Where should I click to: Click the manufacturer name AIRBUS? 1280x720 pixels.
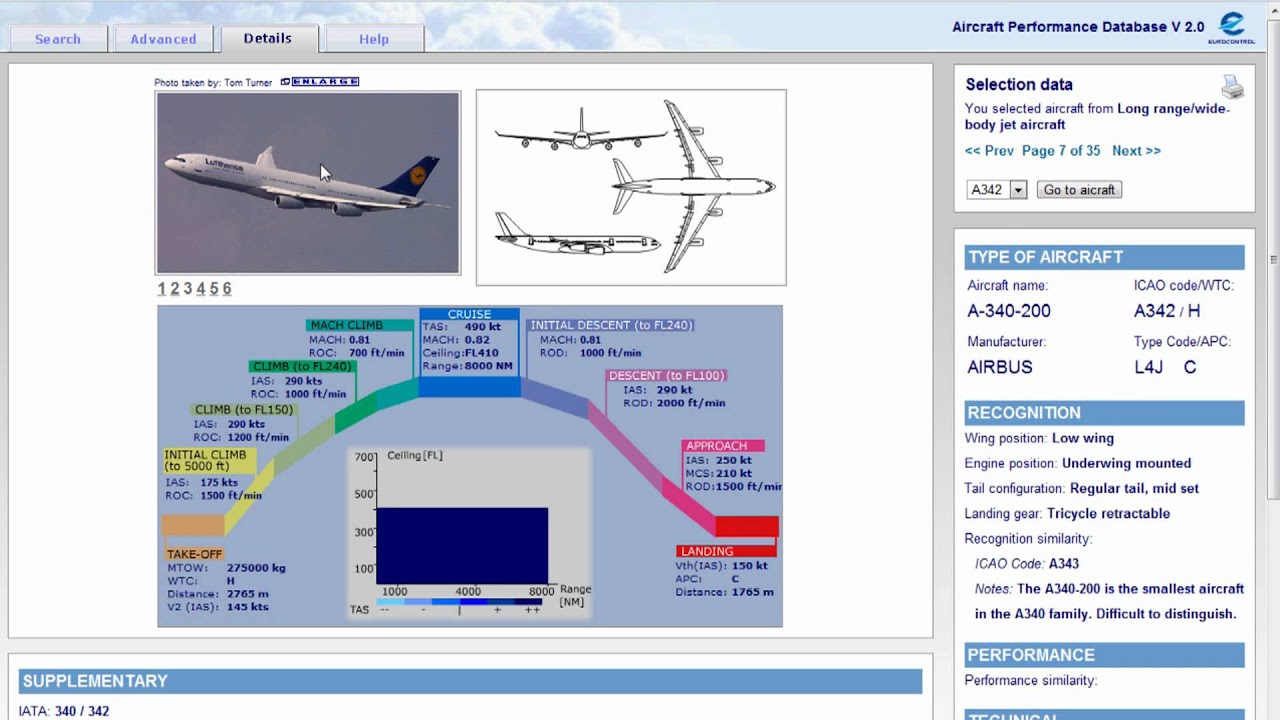pyautogui.click(x=1000, y=367)
